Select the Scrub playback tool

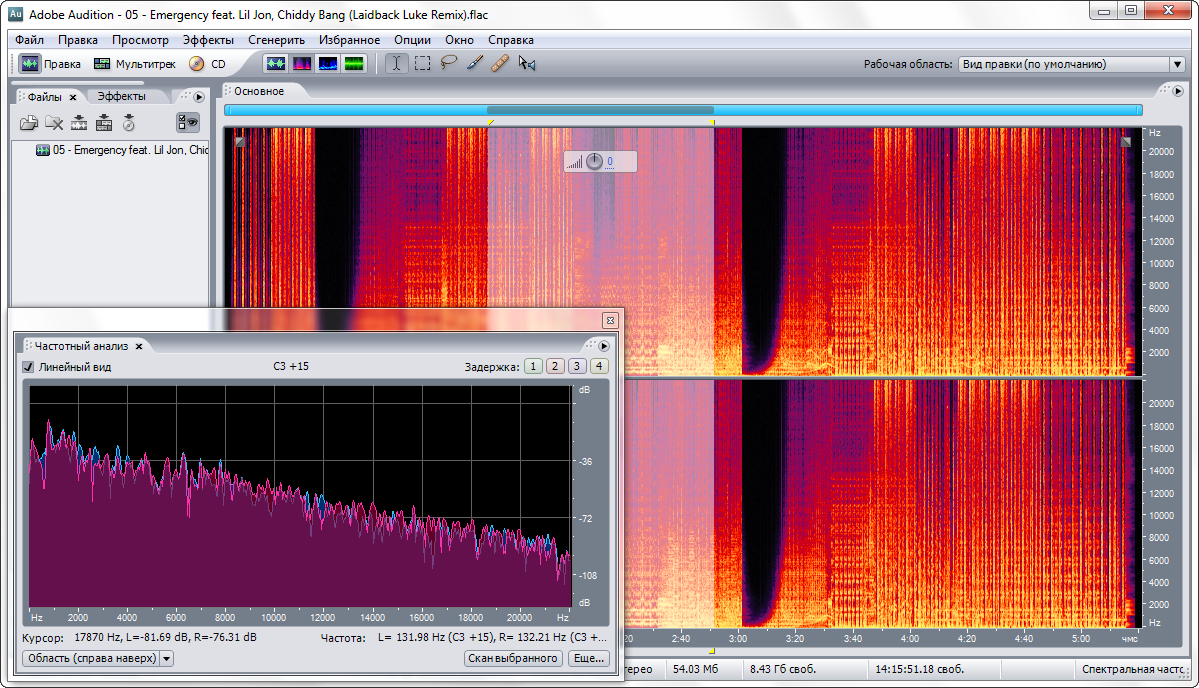(x=527, y=63)
